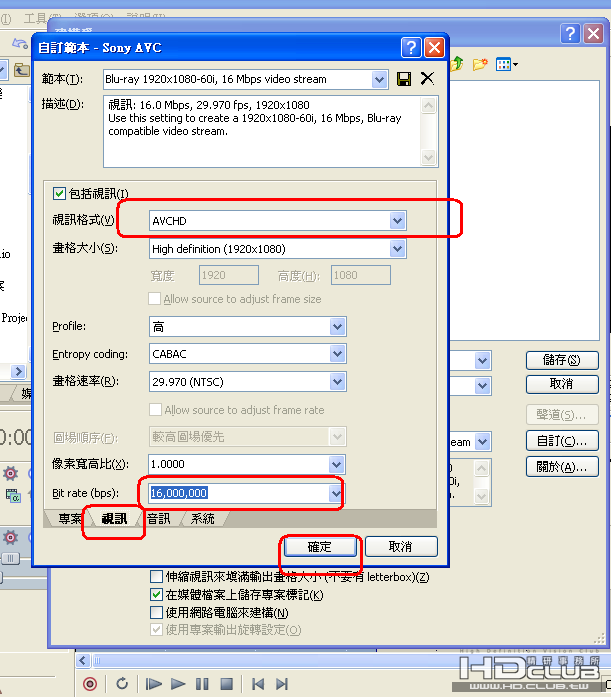The image size is (611, 697).
Task: Pause playback in transport bar
Action: tap(202, 684)
